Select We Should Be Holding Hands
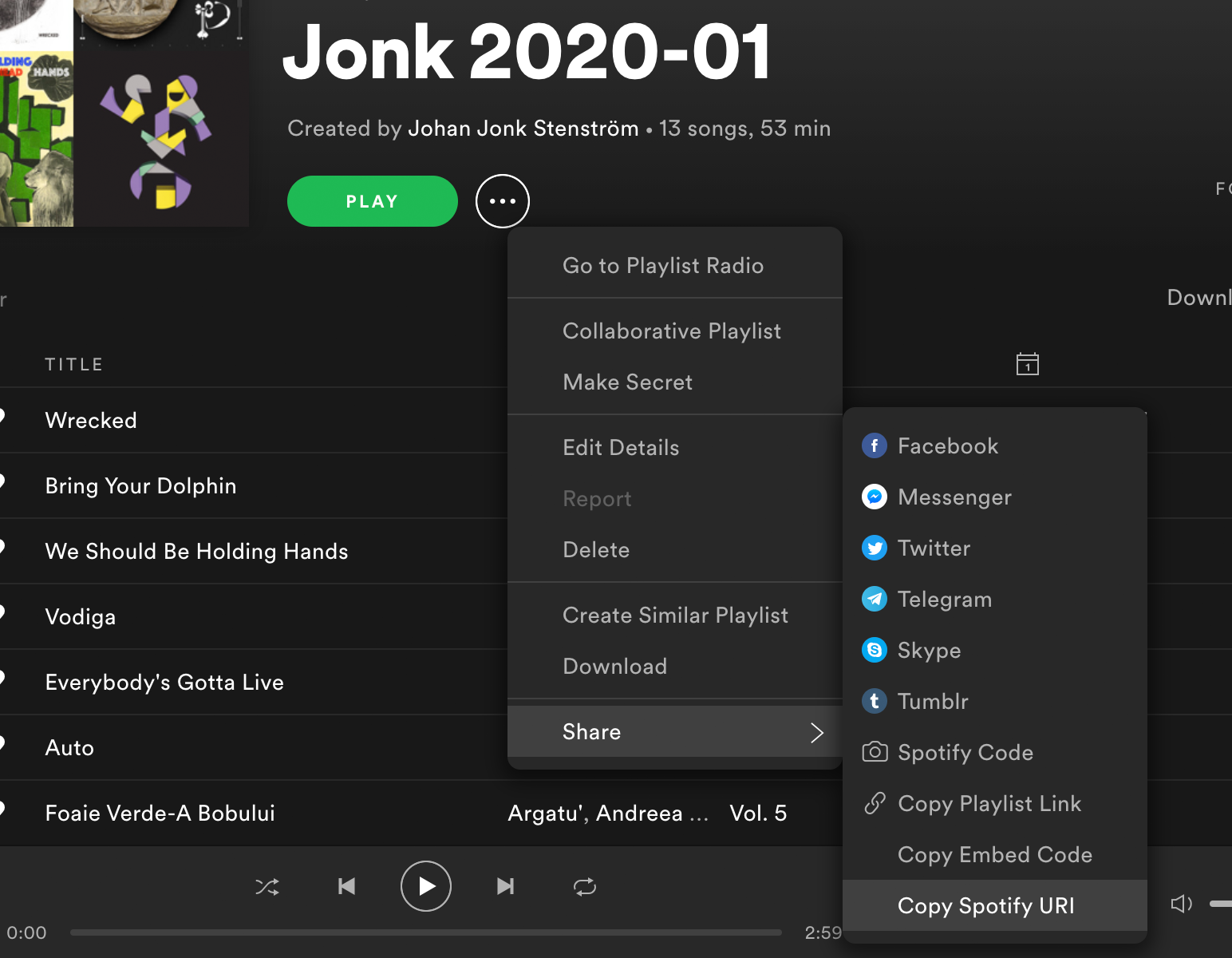 (196, 551)
